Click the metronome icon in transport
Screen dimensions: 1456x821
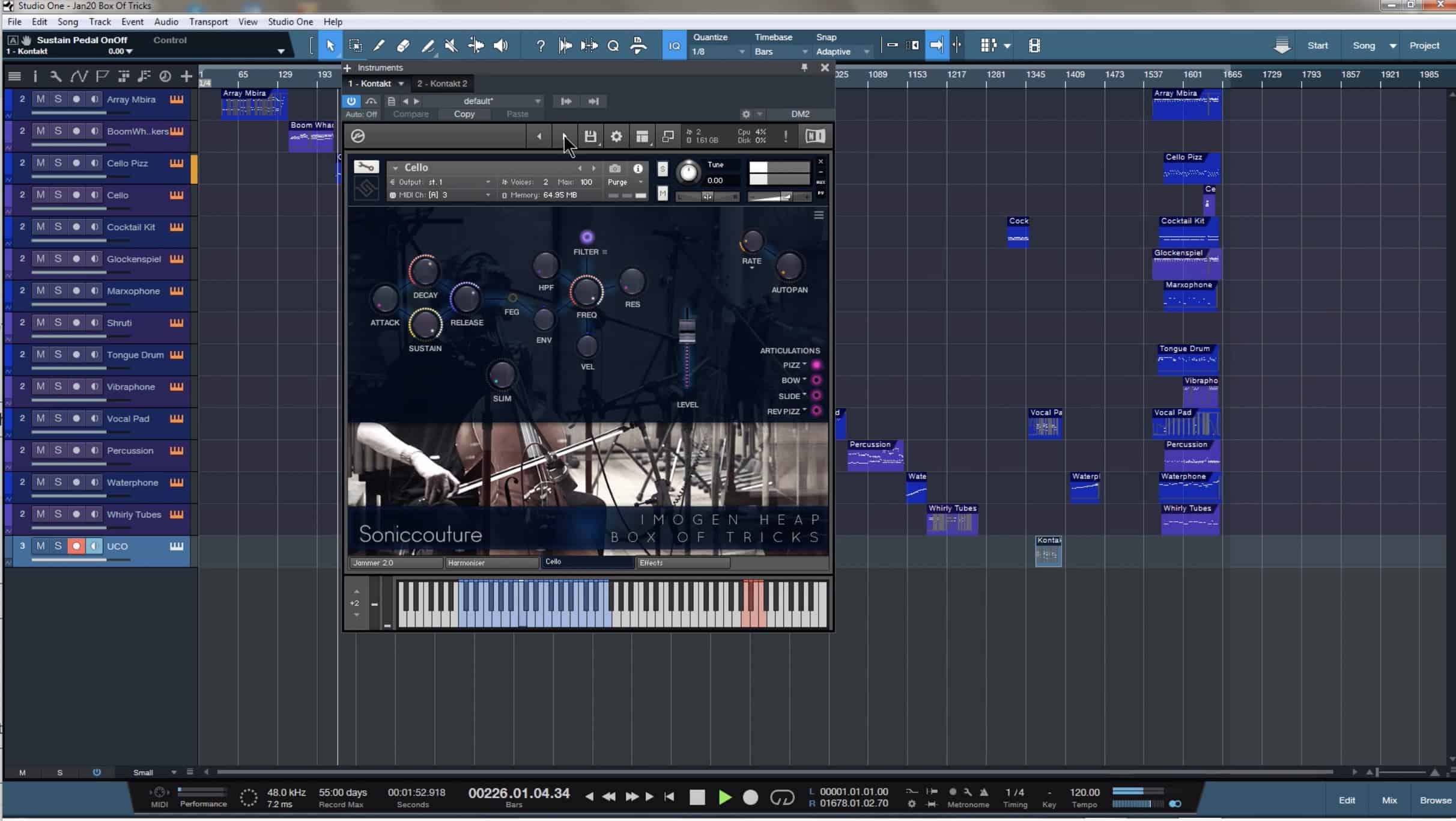pos(984,792)
